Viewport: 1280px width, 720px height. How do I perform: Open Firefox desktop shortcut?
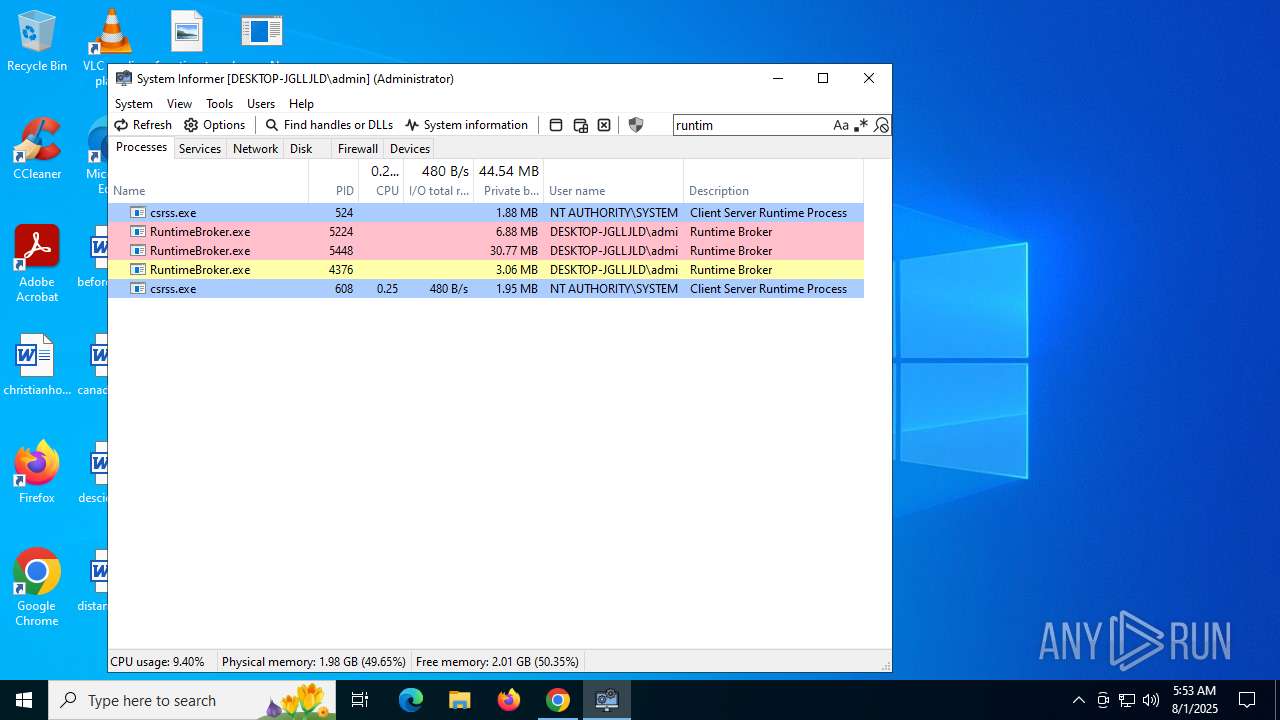point(37,472)
